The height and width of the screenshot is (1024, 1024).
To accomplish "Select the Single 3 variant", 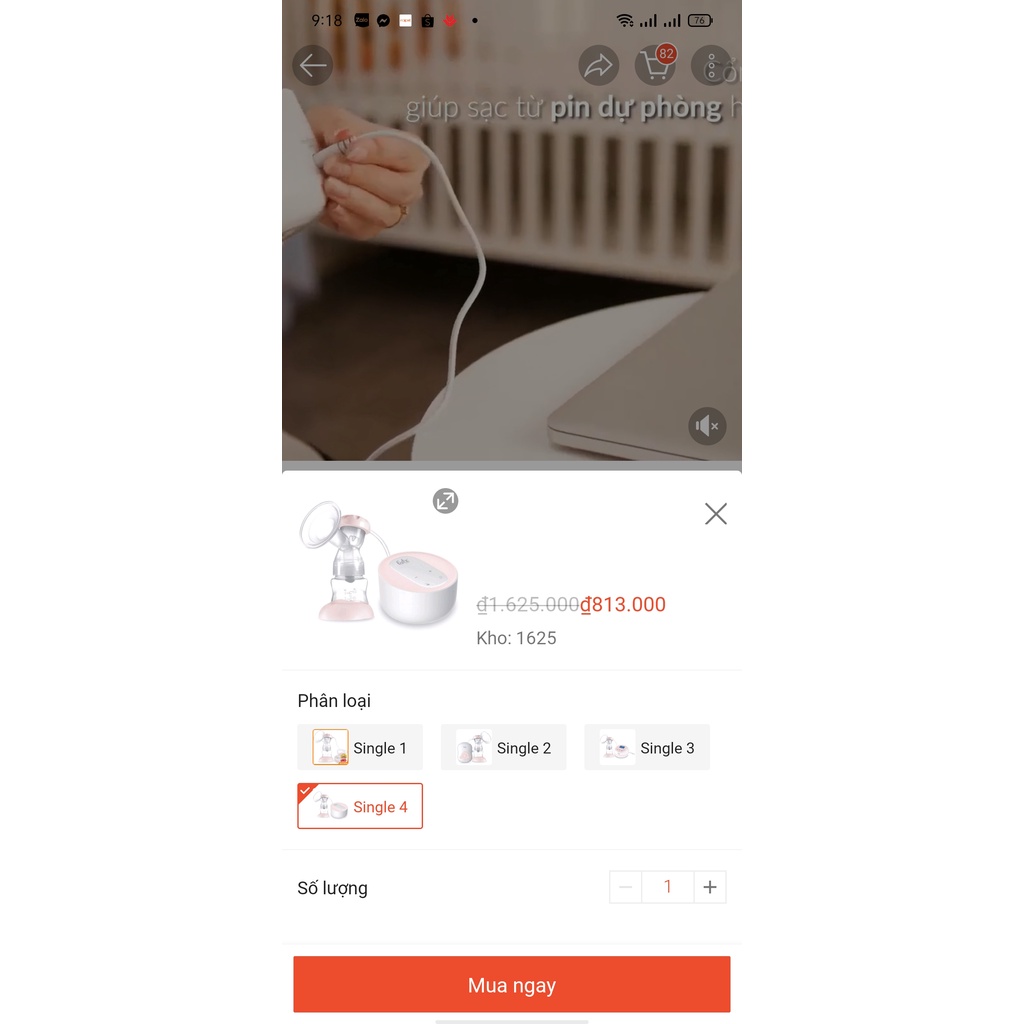I will pyautogui.click(x=647, y=747).
